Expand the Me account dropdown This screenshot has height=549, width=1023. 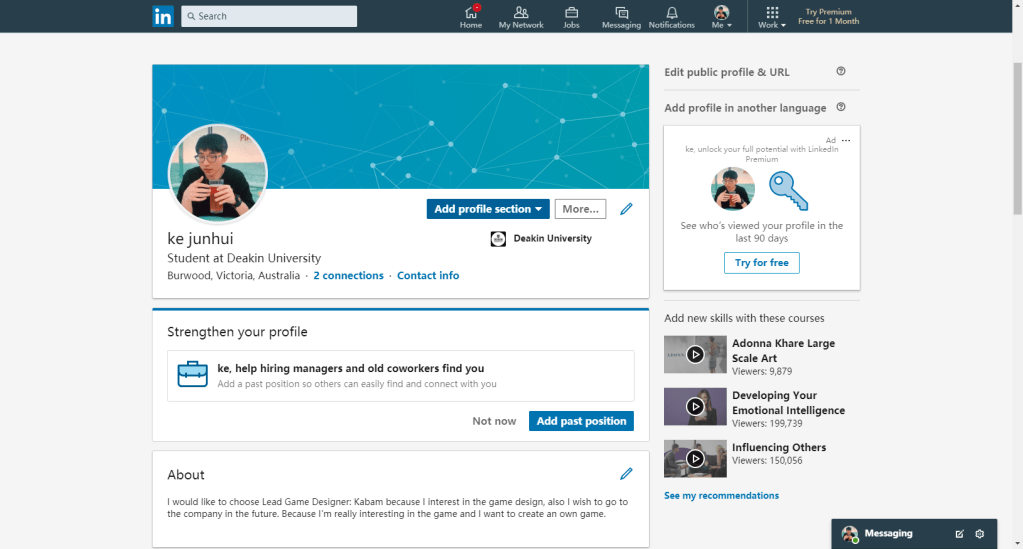[x=721, y=17]
